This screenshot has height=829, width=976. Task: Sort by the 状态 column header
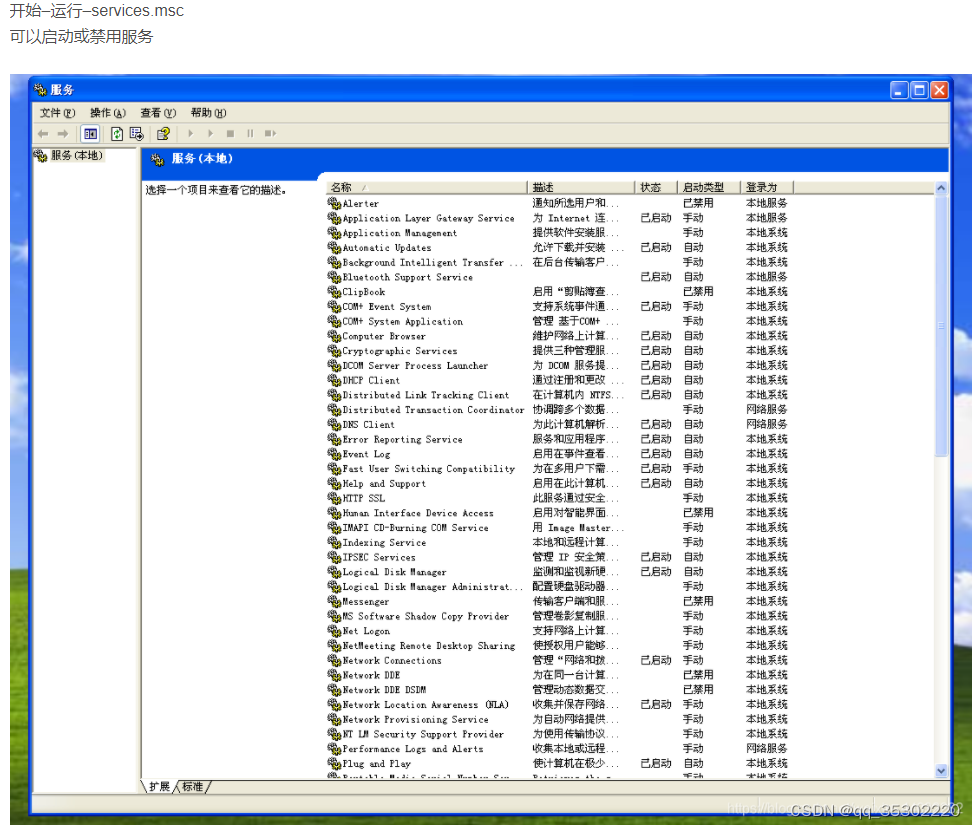pyautogui.click(x=657, y=187)
